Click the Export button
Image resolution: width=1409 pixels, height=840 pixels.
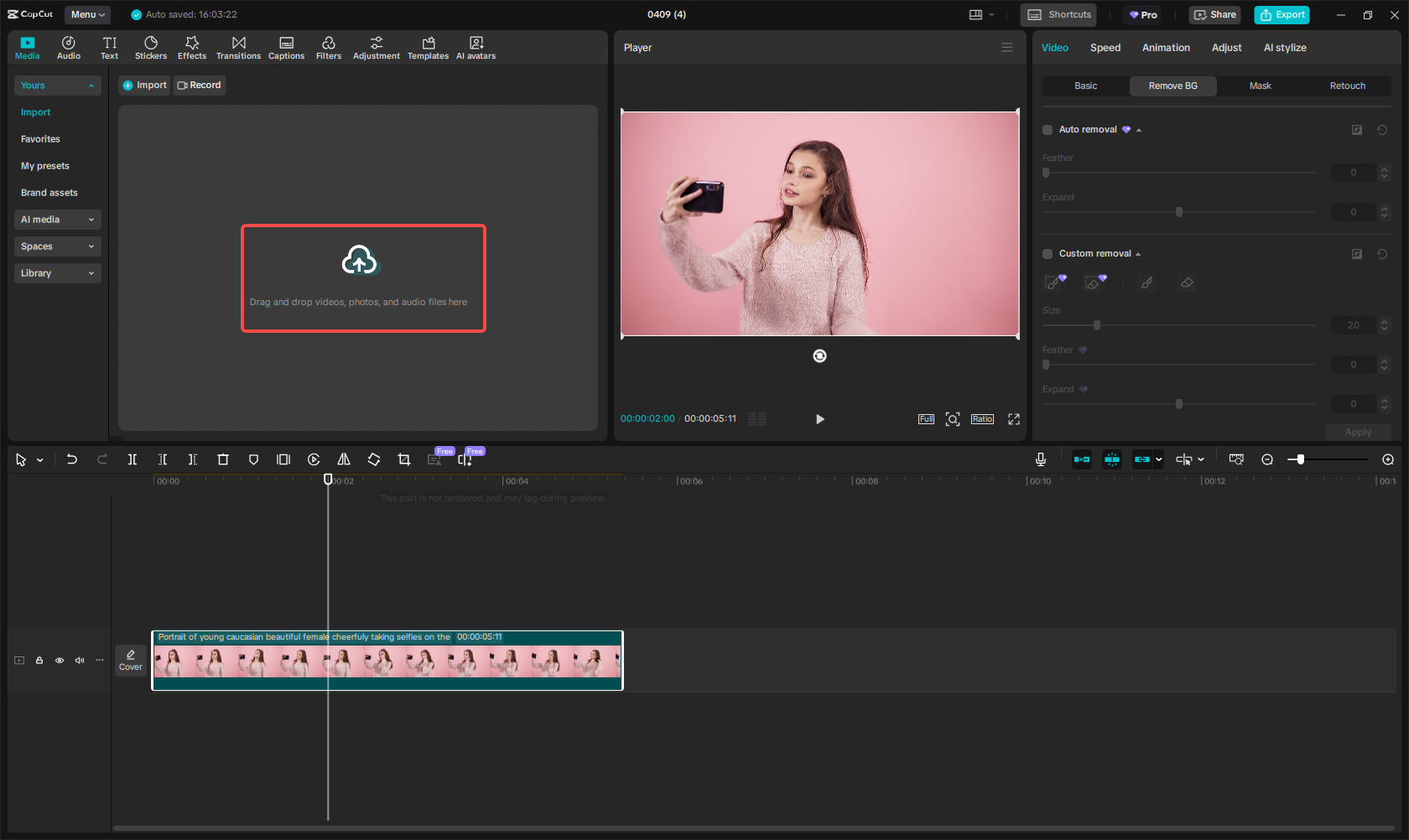click(x=1282, y=14)
